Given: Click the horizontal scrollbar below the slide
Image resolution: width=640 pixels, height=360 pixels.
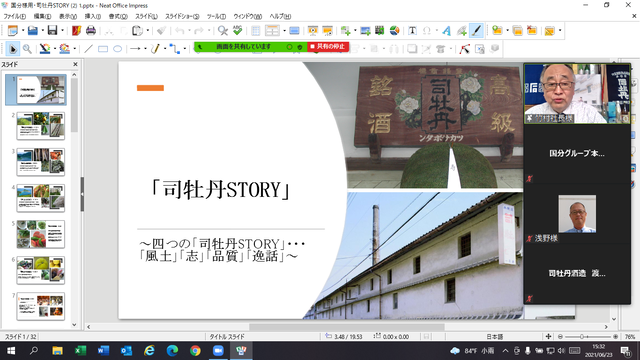Looking at the screenshot, I should pos(347,327).
